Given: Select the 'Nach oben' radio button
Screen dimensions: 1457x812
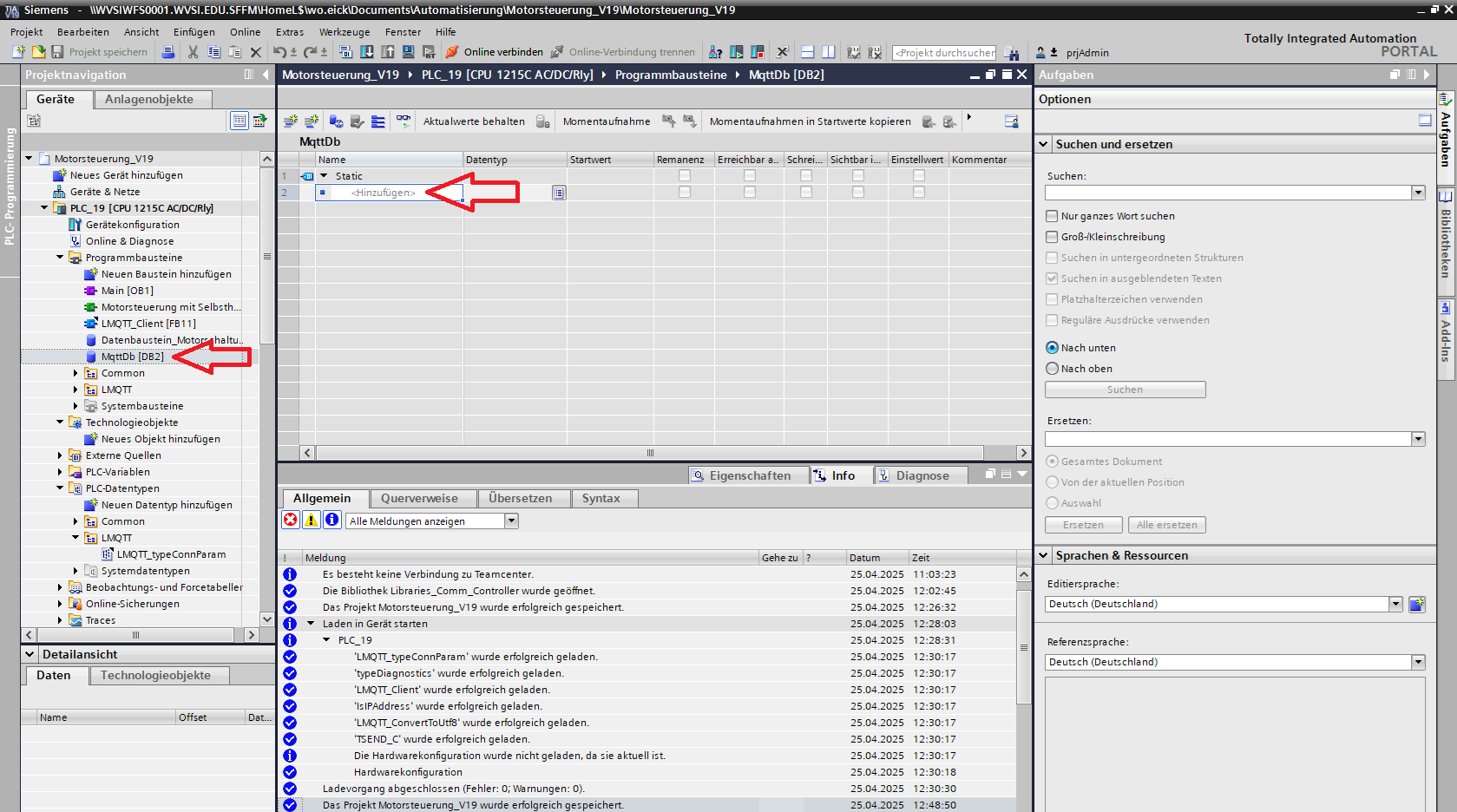Looking at the screenshot, I should click(1053, 369).
